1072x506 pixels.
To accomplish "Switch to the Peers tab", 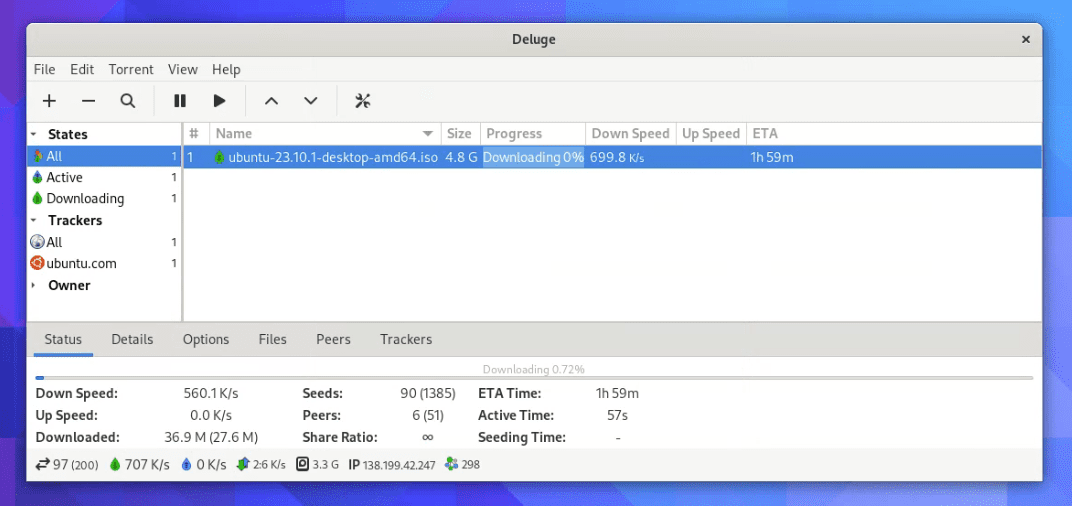I will tap(333, 339).
